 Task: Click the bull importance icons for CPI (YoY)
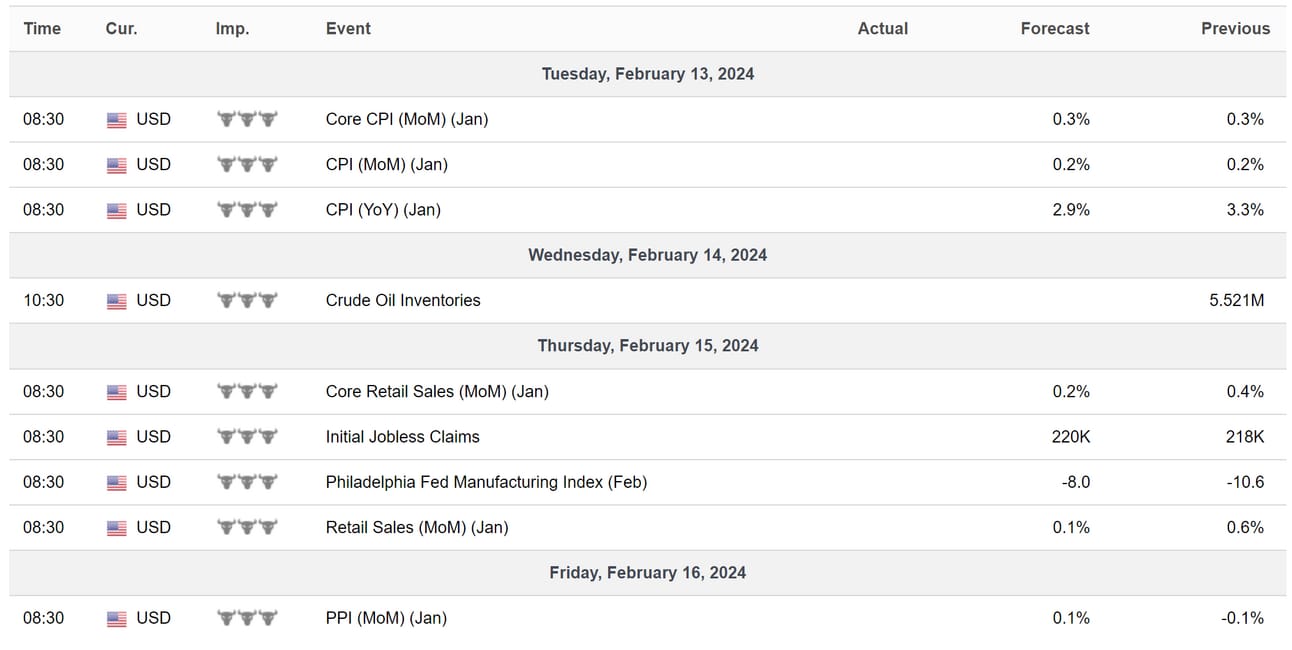pos(247,210)
